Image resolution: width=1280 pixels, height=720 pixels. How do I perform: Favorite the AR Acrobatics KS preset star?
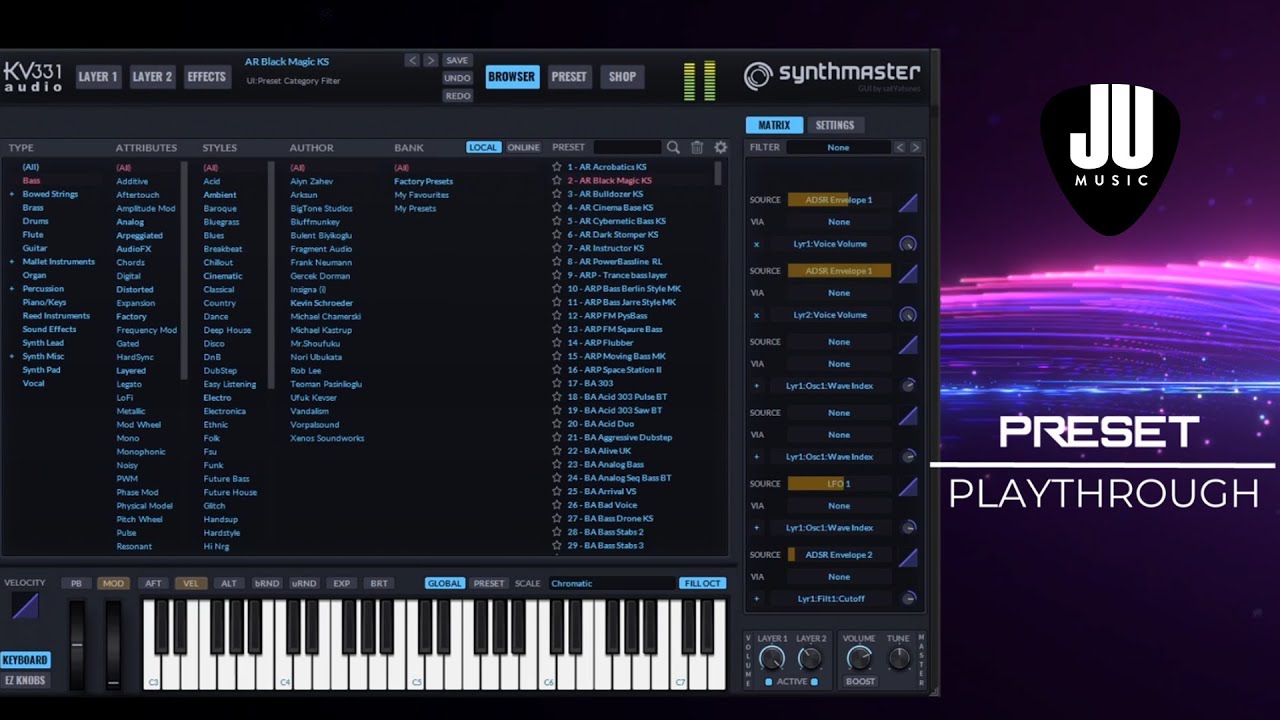coord(558,167)
